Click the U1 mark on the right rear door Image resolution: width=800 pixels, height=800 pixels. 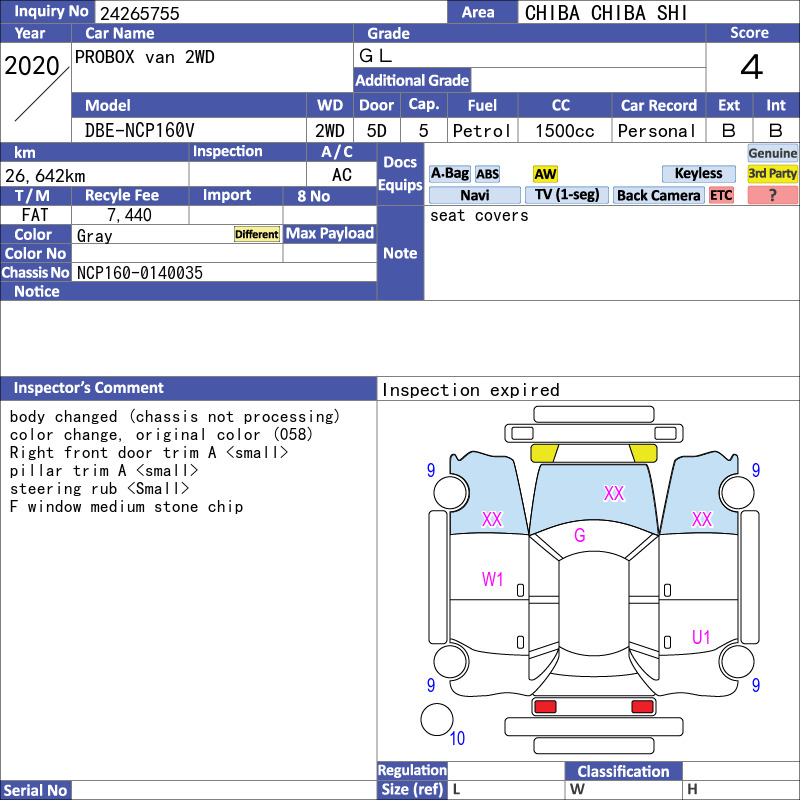coord(701,637)
